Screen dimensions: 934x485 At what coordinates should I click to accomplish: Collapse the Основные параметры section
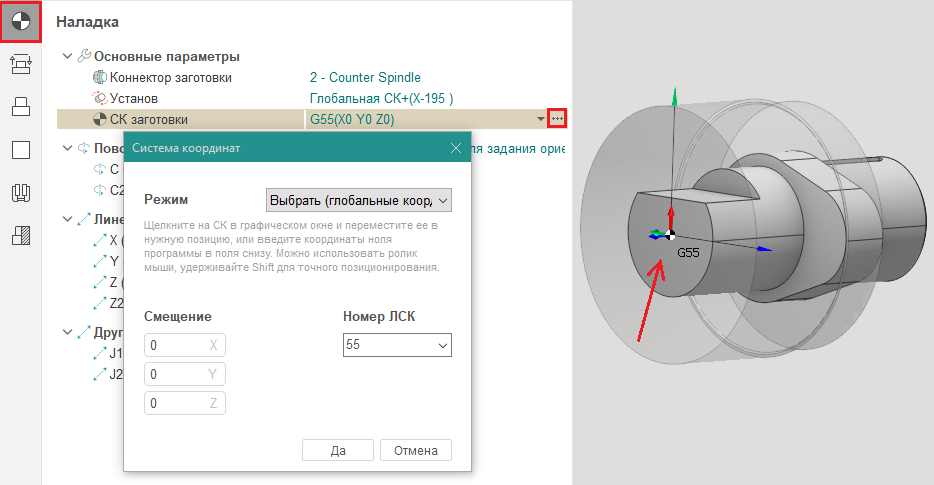[67, 57]
